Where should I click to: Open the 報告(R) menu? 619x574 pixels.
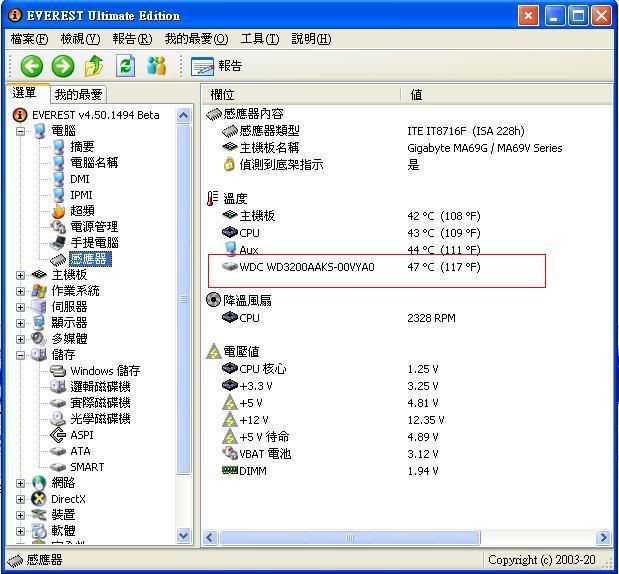pos(132,39)
